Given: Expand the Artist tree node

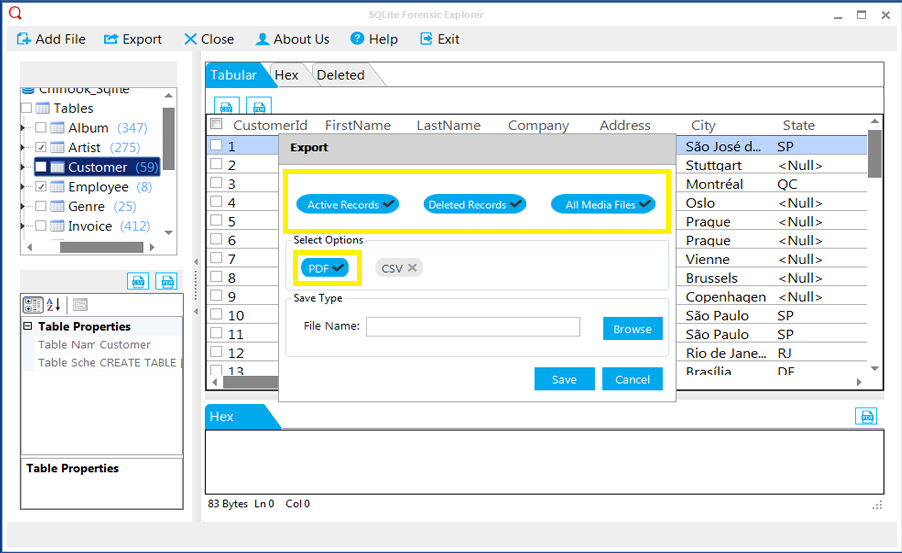Looking at the screenshot, I should pyautogui.click(x=23, y=147).
